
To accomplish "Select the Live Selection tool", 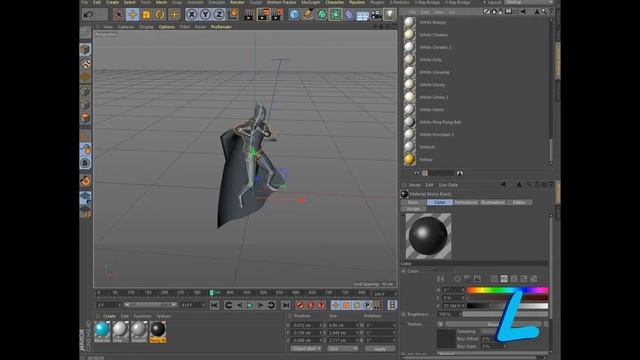I will 118,15.
